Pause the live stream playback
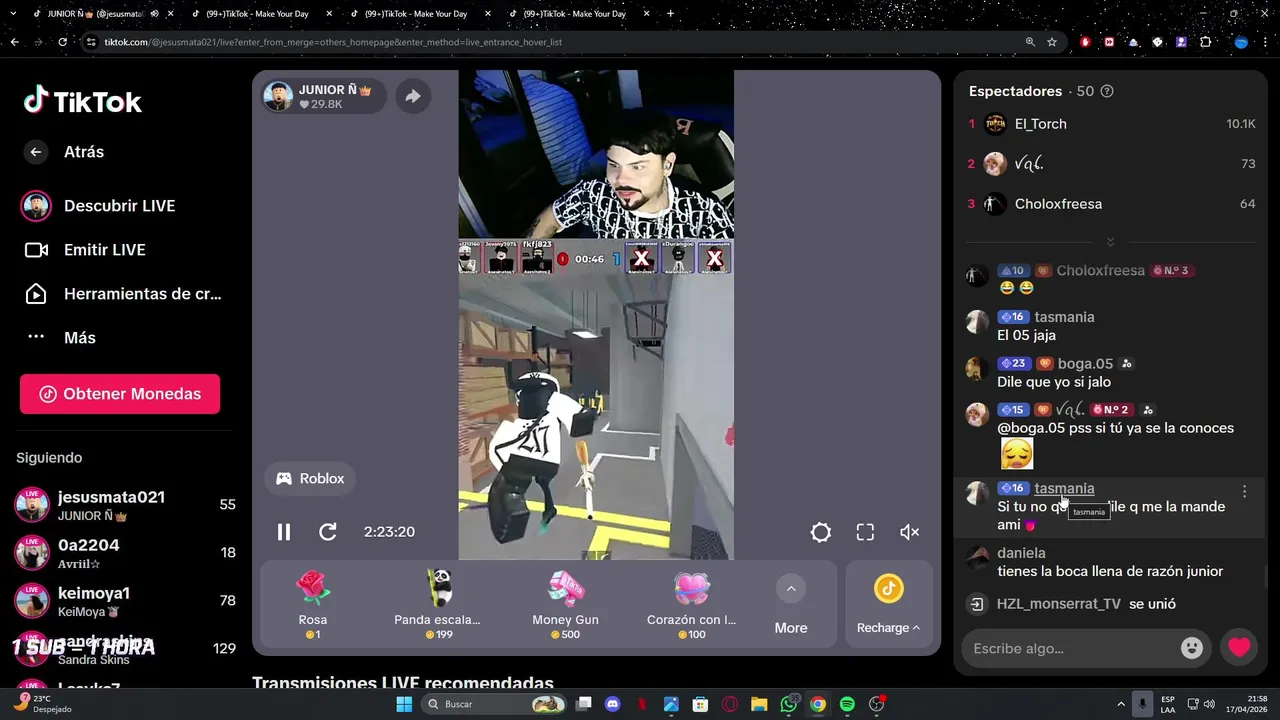The width and height of the screenshot is (1280, 720). (x=284, y=532)
